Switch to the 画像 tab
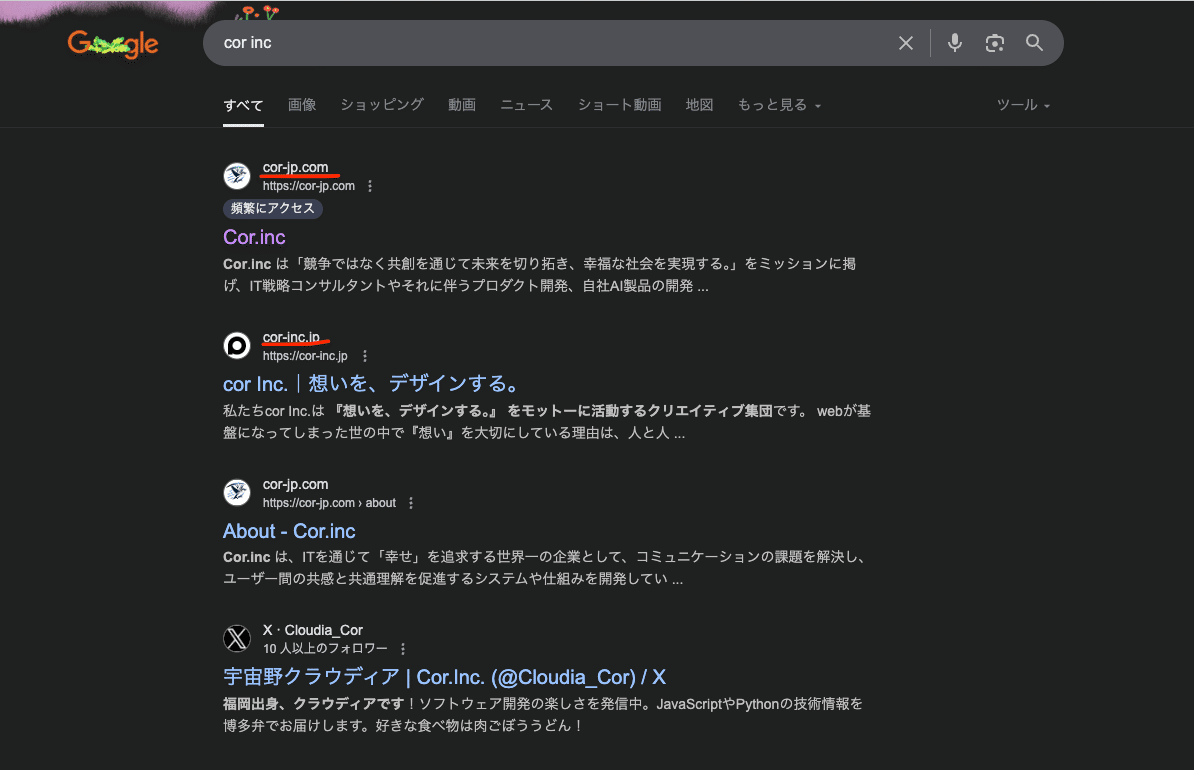This screenshot has width=1194, height=770. [x=301, y=104]
